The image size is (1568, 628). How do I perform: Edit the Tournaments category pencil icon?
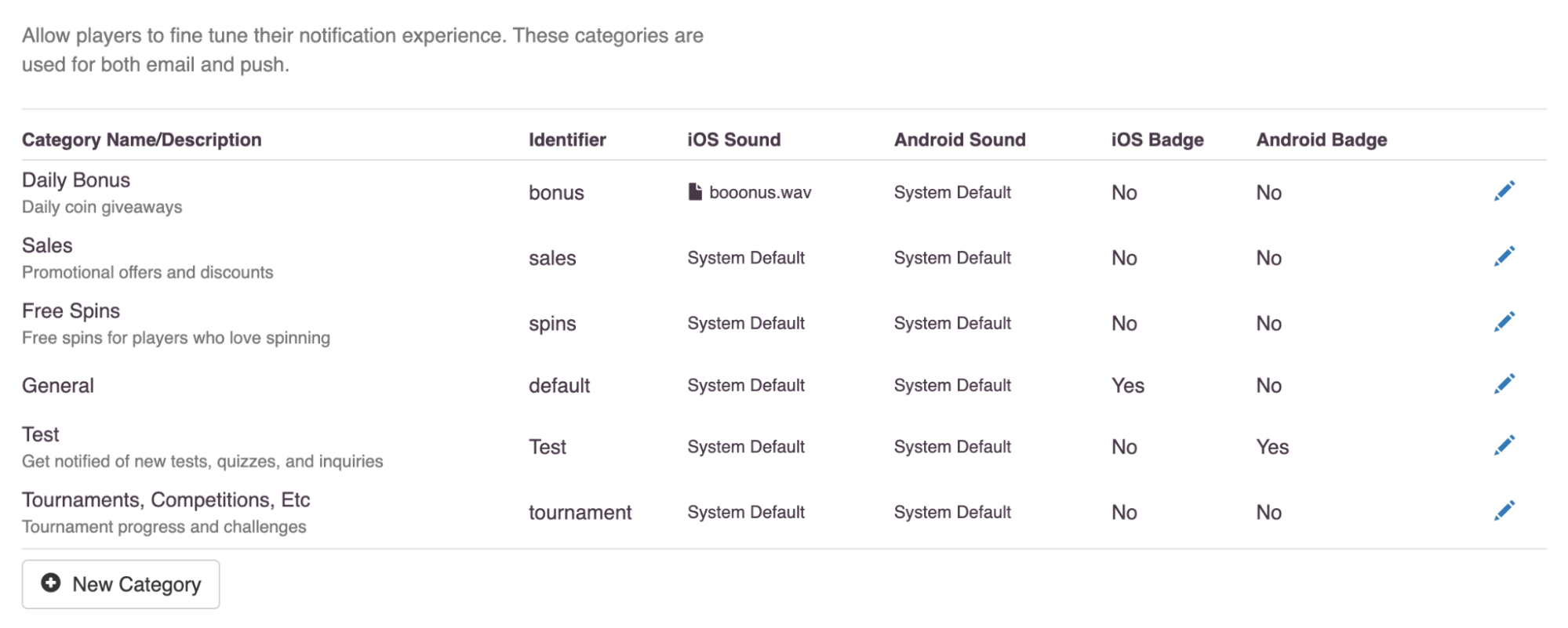(1504, 511)
